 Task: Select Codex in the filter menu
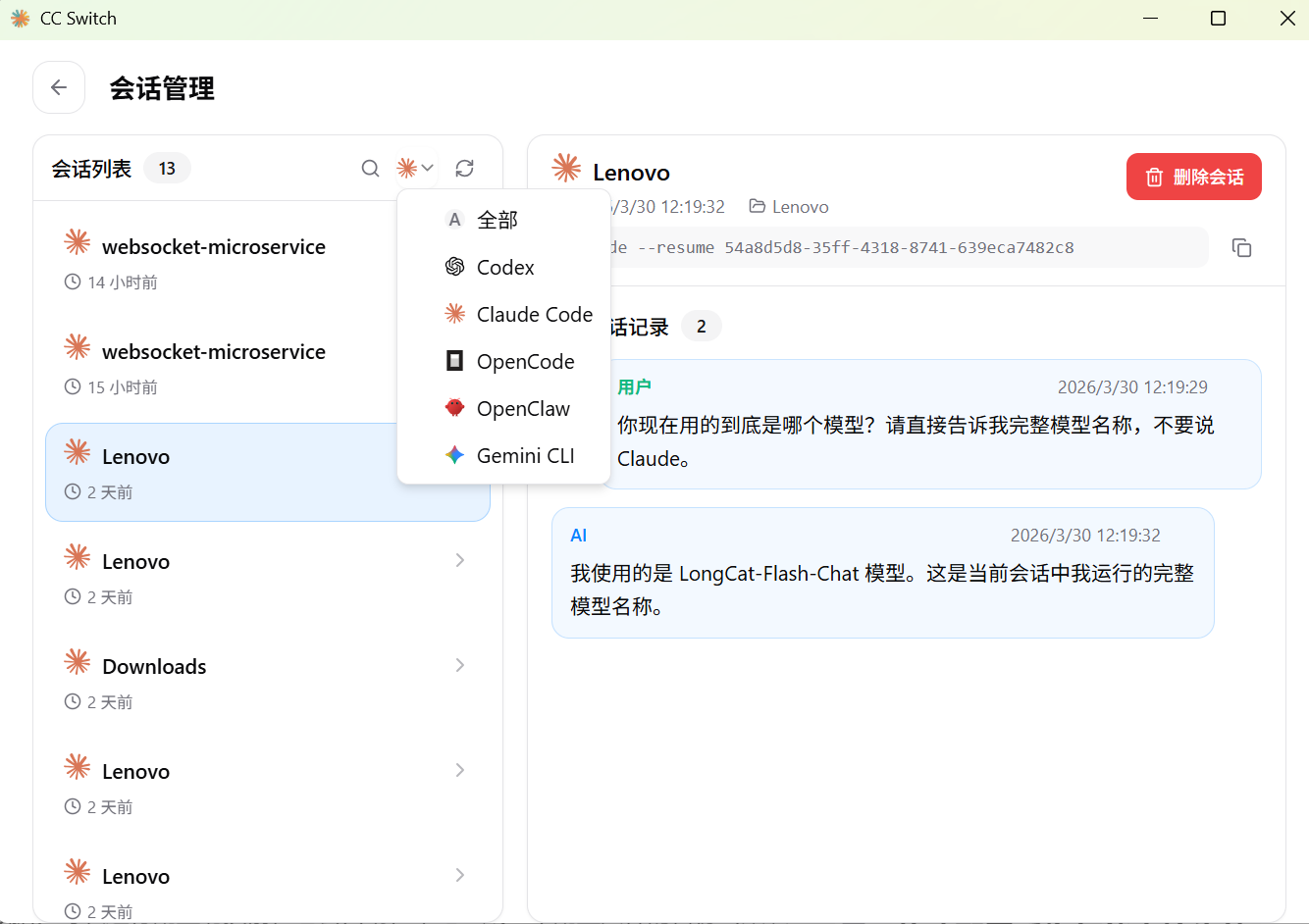coord(503,267)
